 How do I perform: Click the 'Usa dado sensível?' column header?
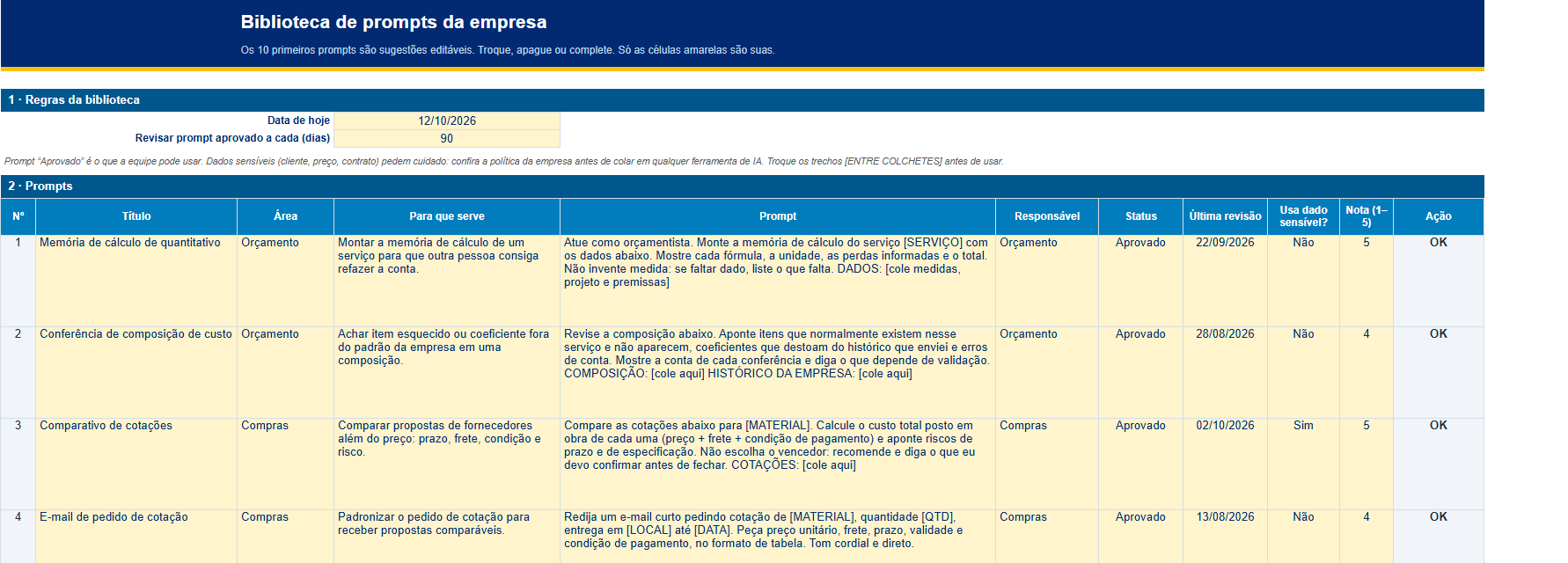(1303, 216)
